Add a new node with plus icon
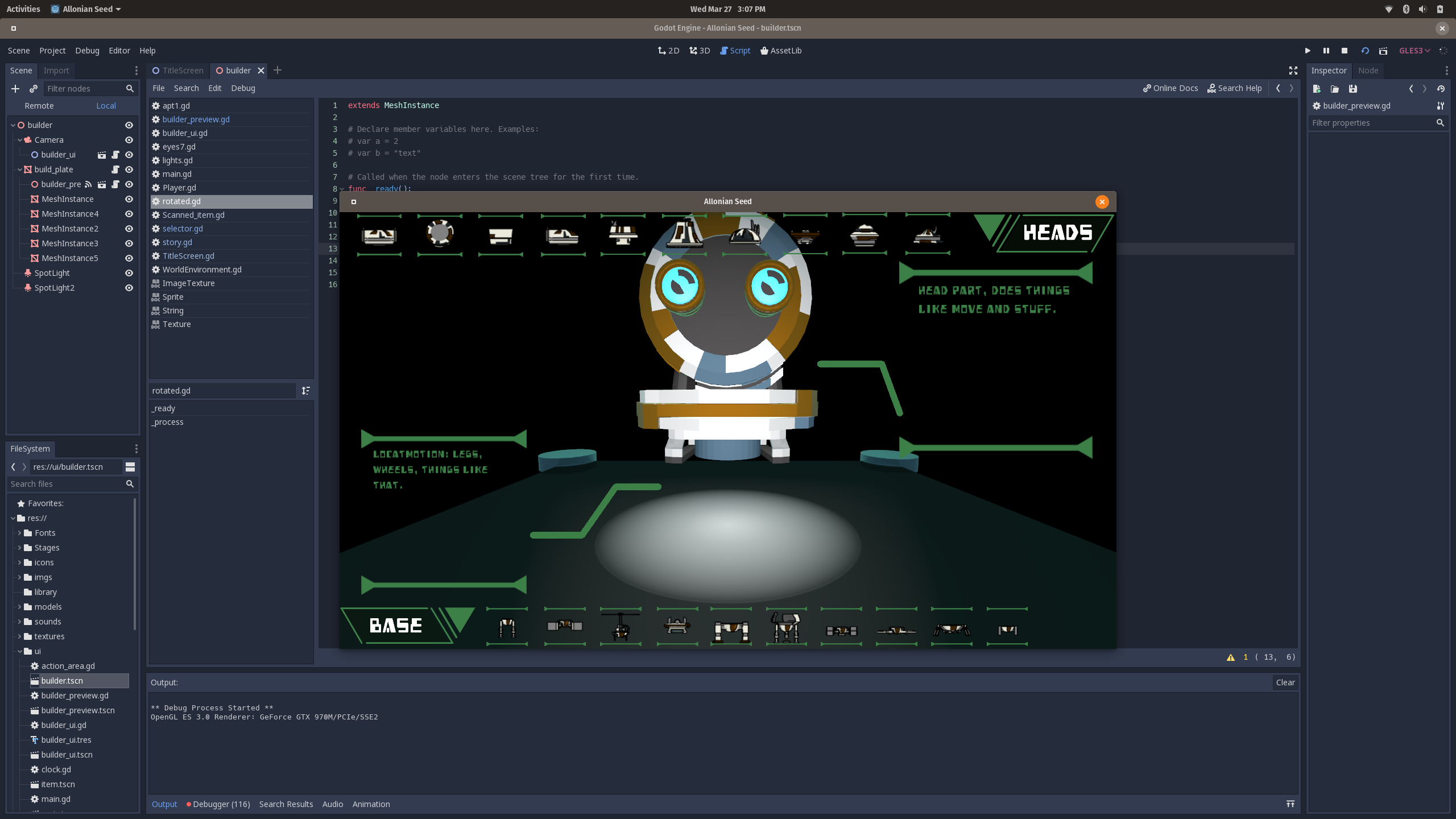This screenshot has height=819, width=1456. [x=15, y=89]
